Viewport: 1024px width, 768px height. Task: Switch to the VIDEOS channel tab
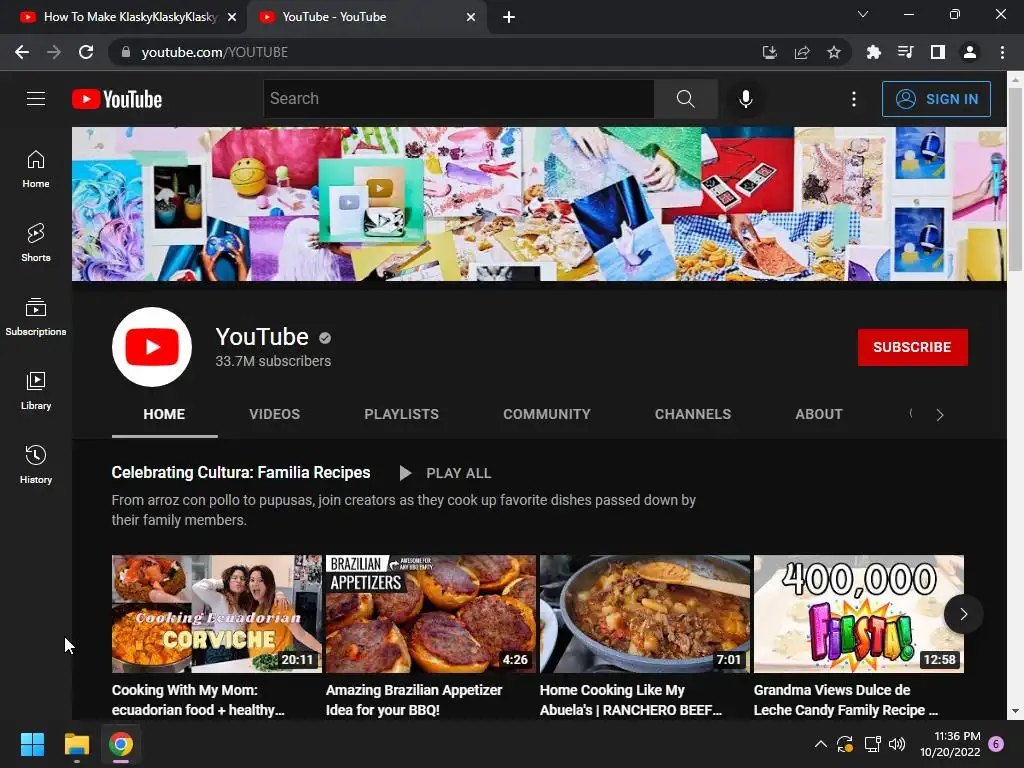coord(274,414)
